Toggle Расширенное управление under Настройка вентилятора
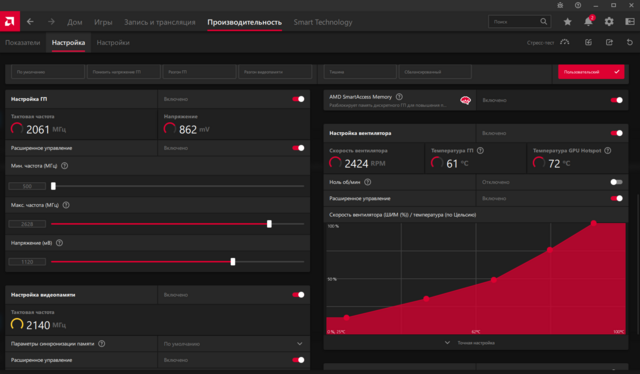The image size is (640, 374). click(616, 198)
